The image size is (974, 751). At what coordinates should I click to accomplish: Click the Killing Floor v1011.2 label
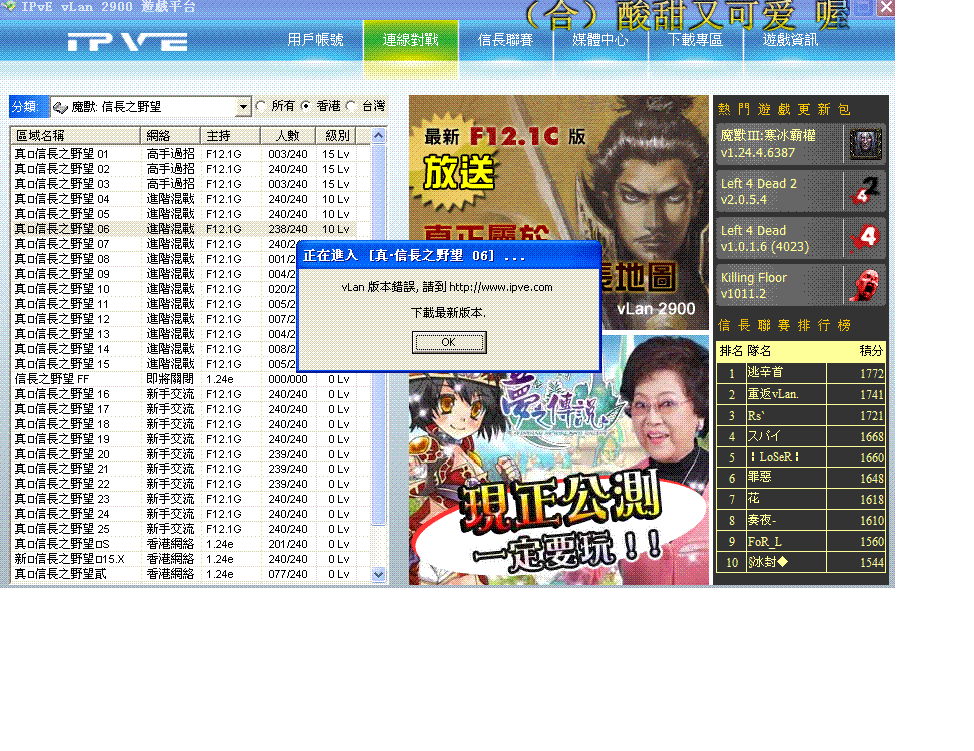(x=753, y=285)
